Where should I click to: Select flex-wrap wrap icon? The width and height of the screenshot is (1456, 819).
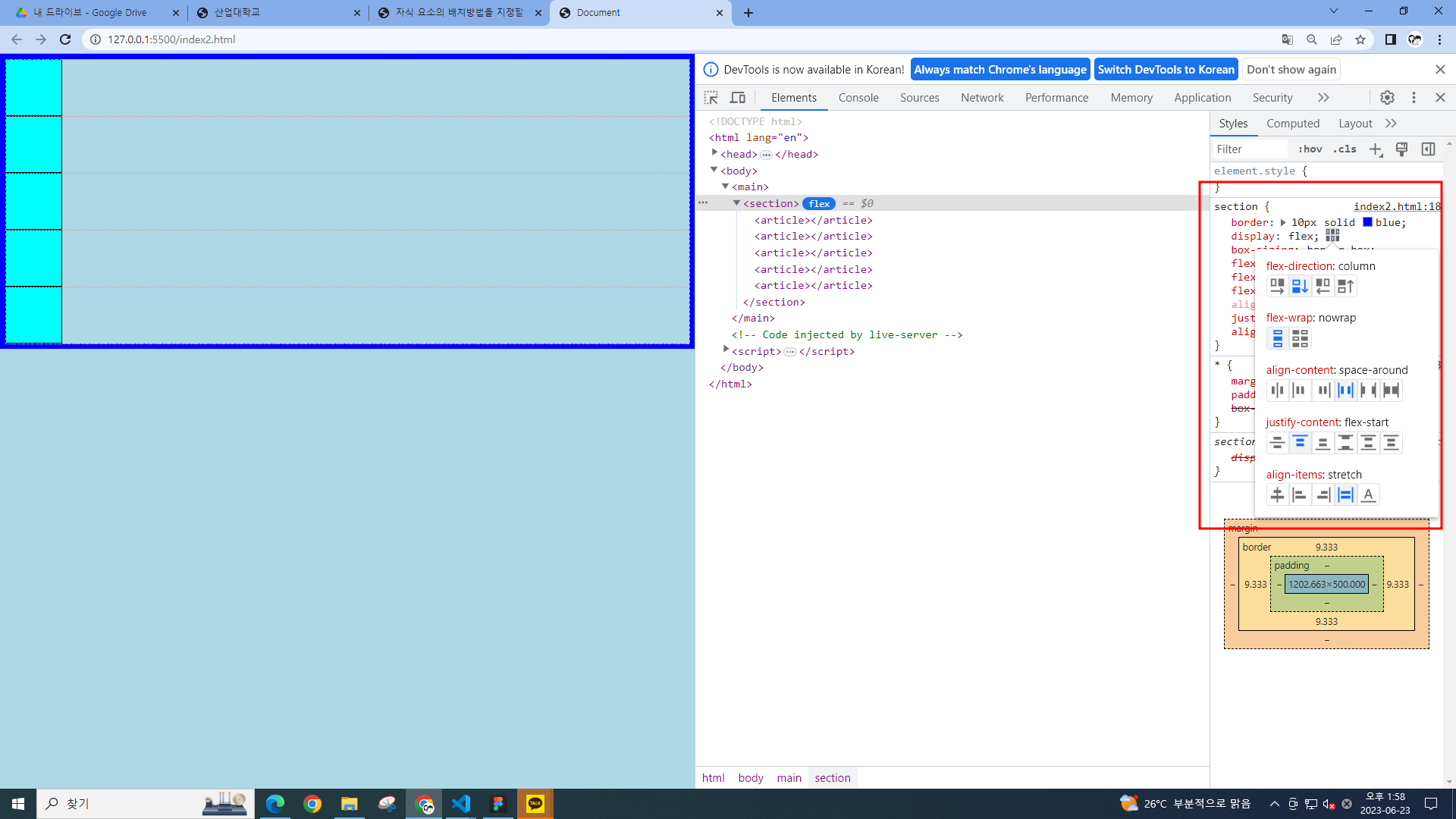pos(1300,338)
